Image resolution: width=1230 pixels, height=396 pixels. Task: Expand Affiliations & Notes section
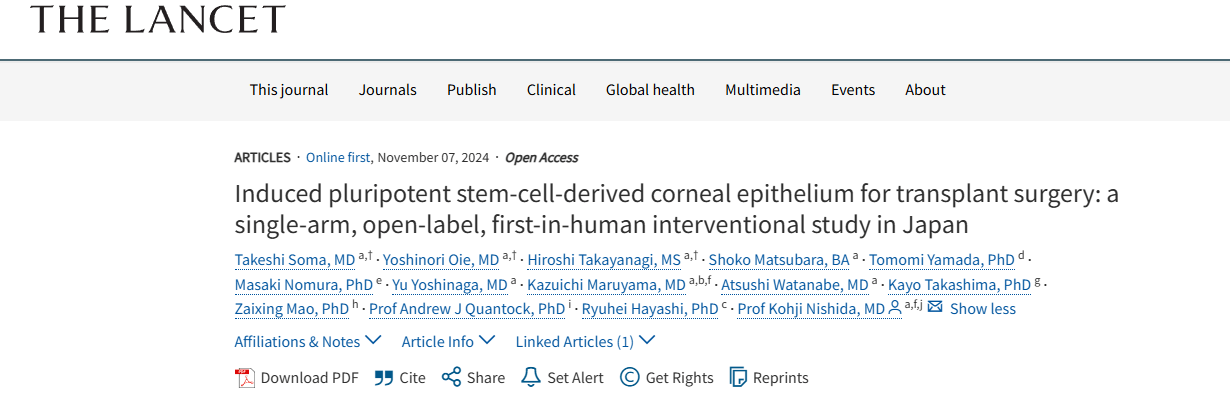pos(308,341)
